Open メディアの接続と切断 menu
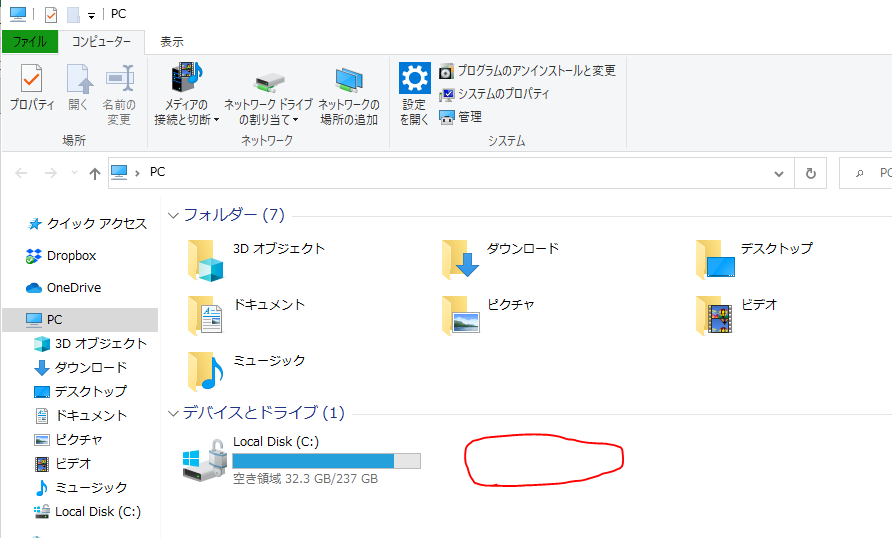 coord(187,94)
